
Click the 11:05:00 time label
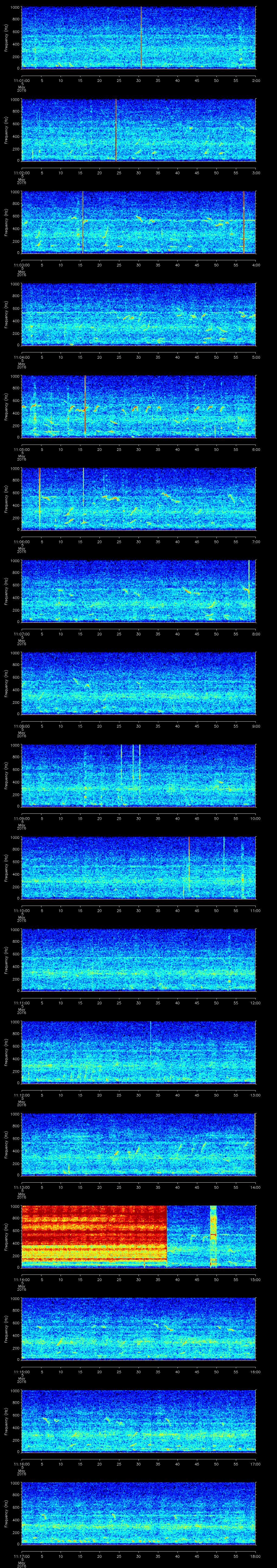click(21, 449)
